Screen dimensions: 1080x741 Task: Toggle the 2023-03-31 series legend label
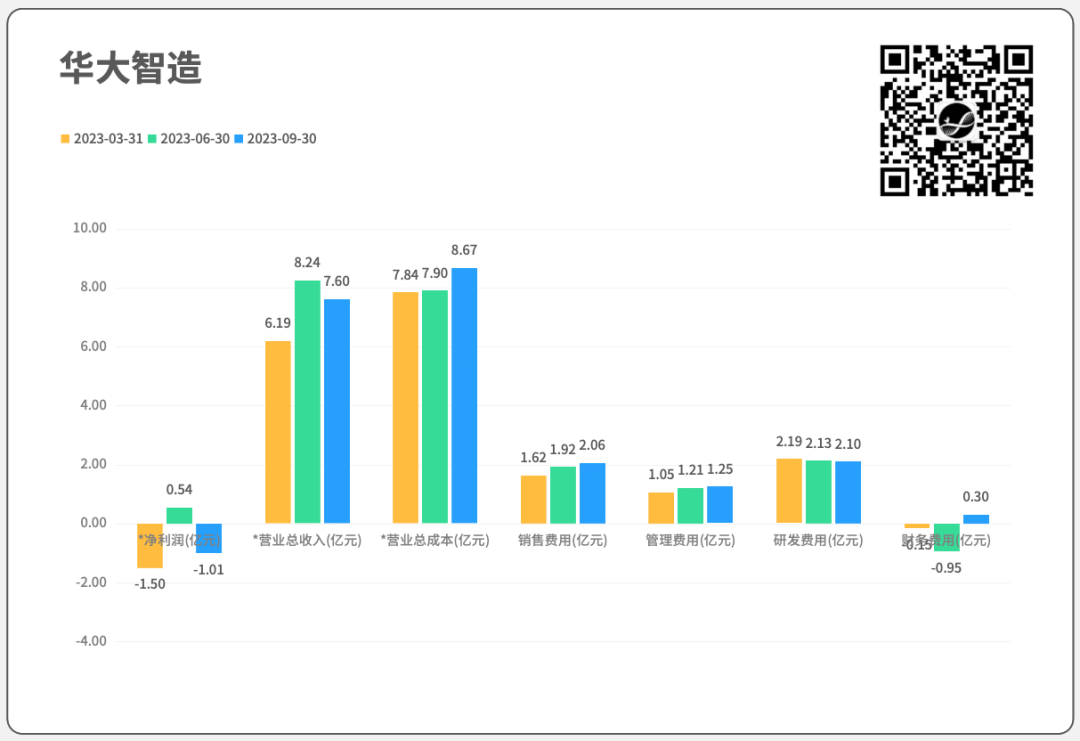coord(108,139)
